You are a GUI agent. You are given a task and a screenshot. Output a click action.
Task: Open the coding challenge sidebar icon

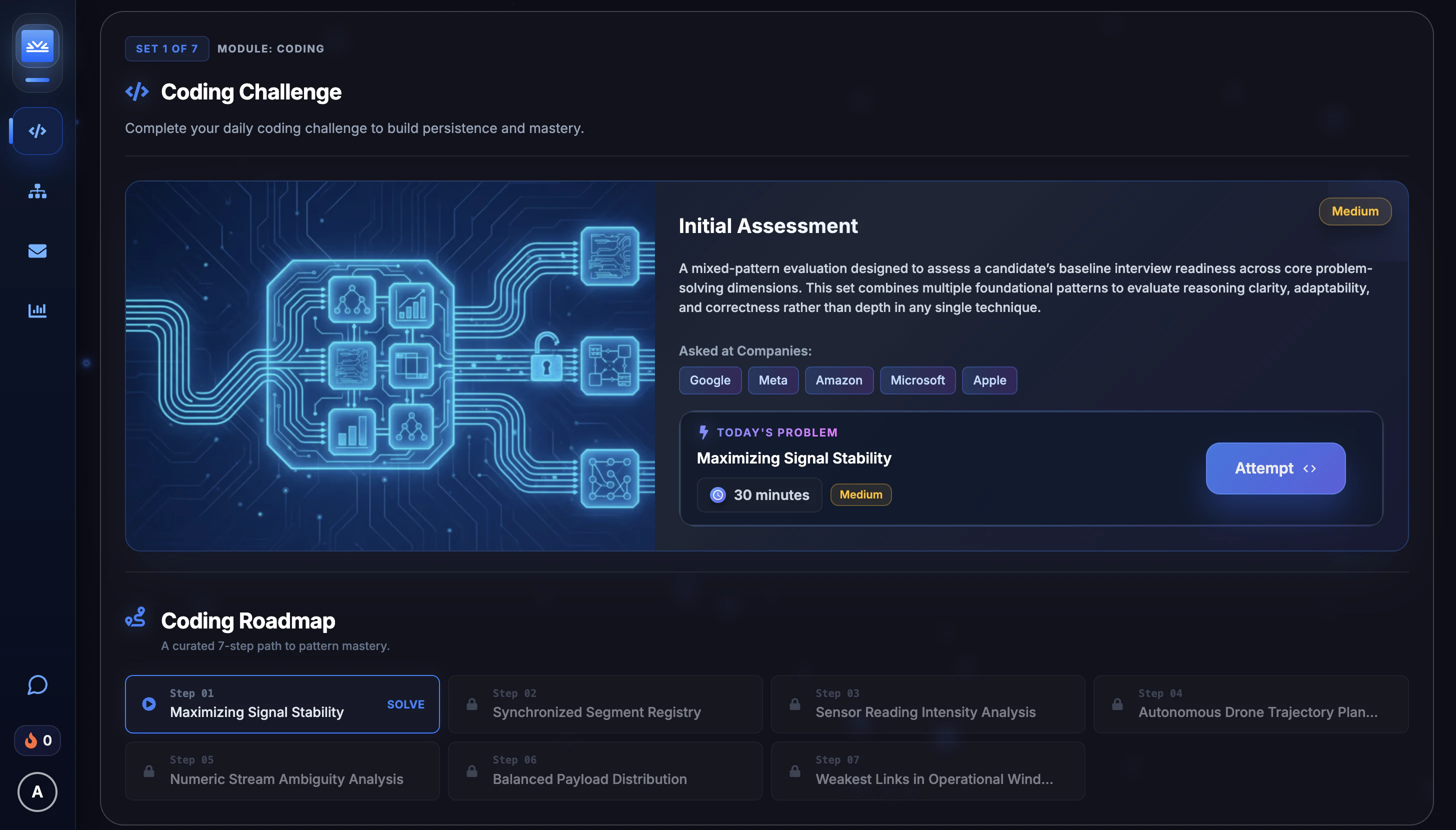click(37, 131)
